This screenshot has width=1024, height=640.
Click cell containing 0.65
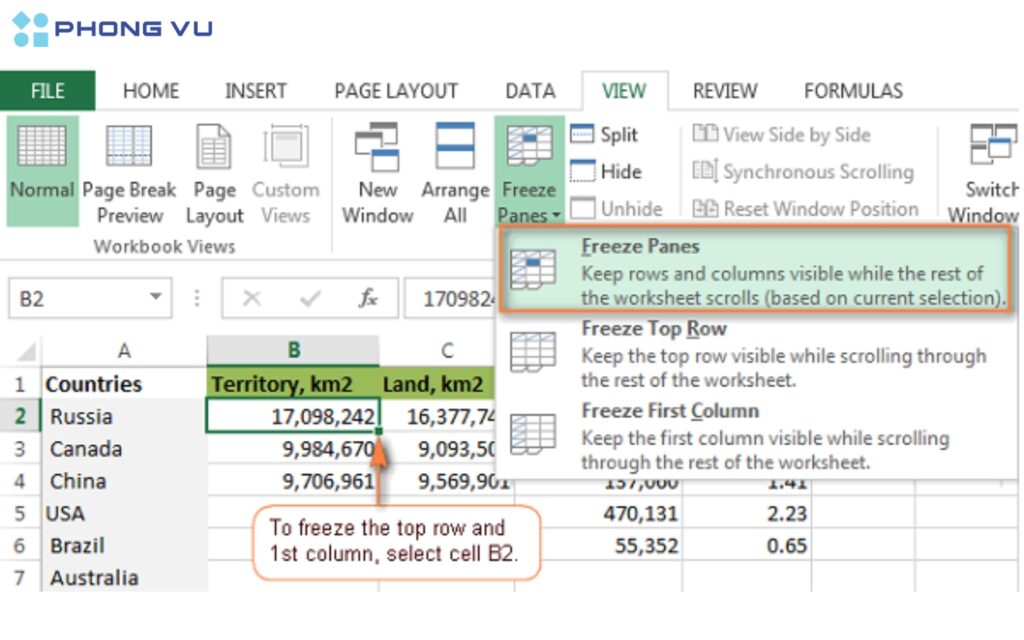[746, 545]
